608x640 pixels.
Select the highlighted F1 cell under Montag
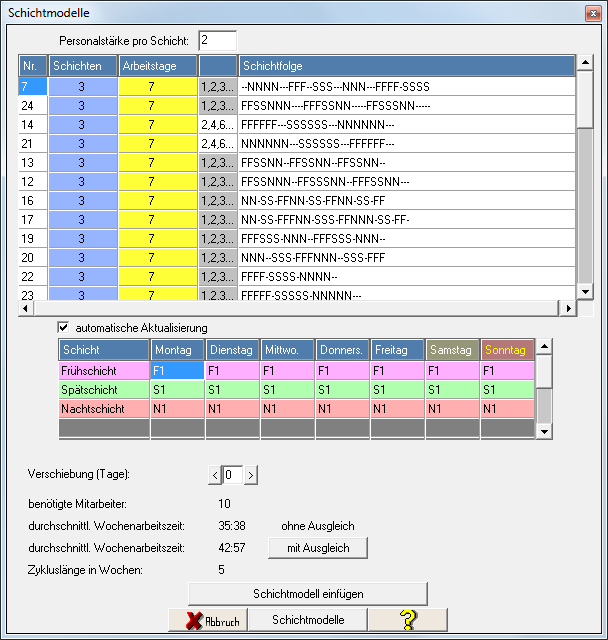(178, 371)
